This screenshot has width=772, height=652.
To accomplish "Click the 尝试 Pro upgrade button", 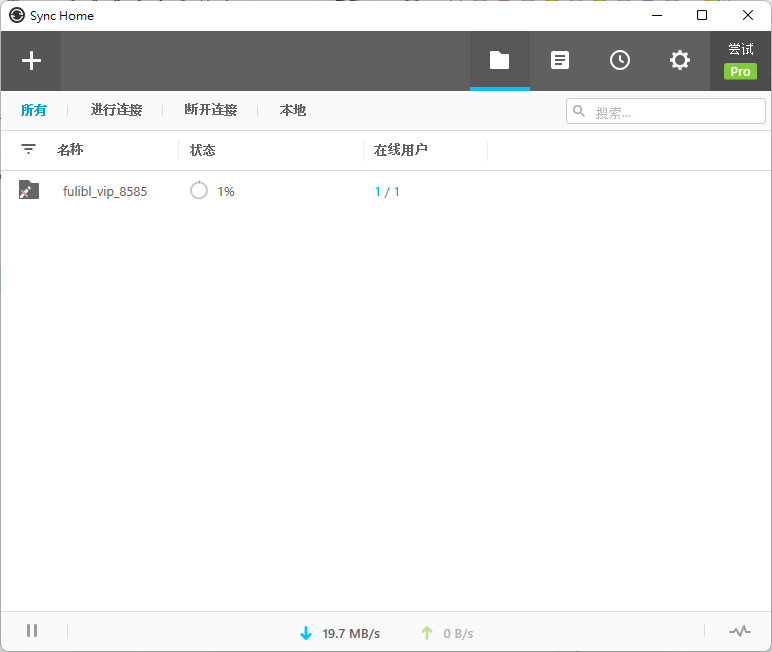I will pyautogui.click(x=740, y=61).
